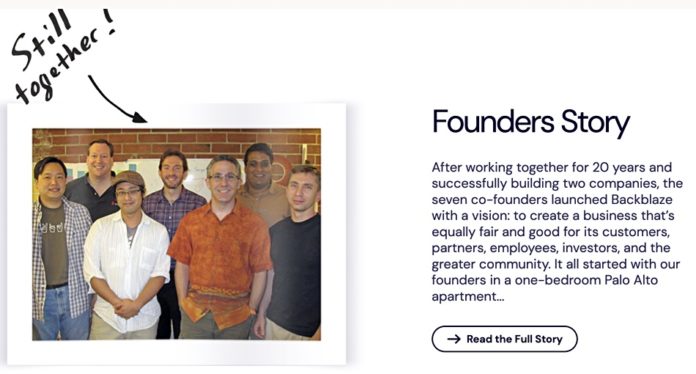
Task: Click the man in the orange shirt
Action: [222, 248]
